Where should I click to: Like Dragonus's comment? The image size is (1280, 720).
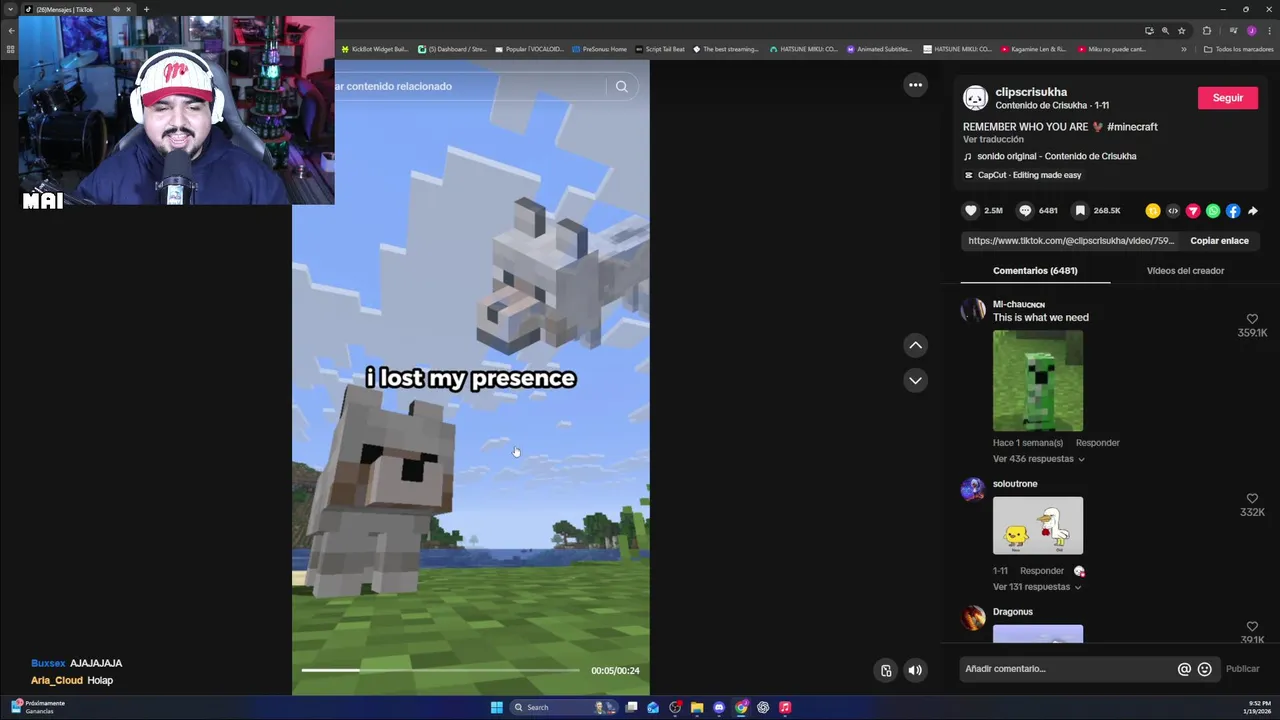(1252, 626)
